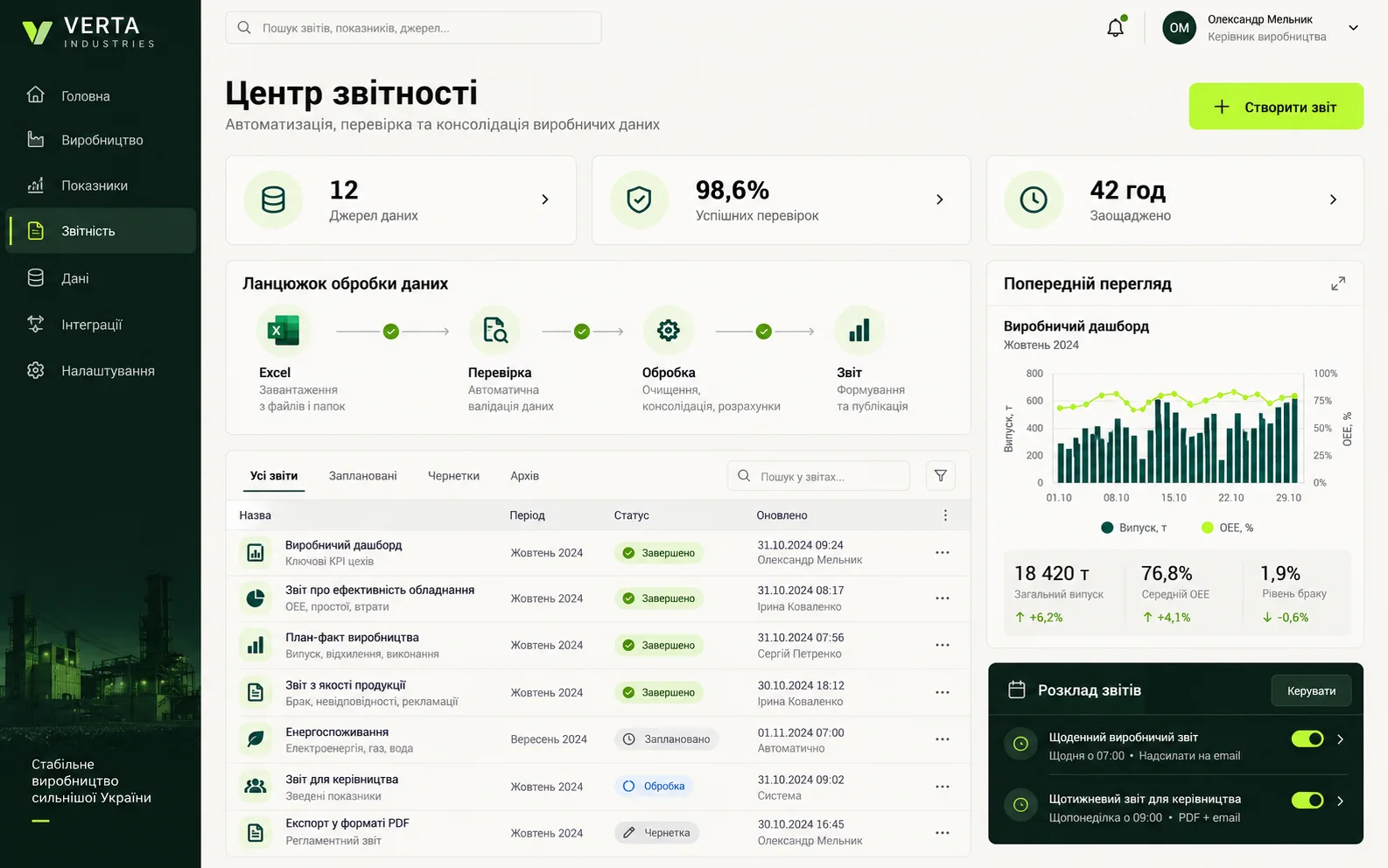The width and height of the screenshot is (1388, 868).
Task: Click OEE, % legend color dot
Action: click(1208, 528)
